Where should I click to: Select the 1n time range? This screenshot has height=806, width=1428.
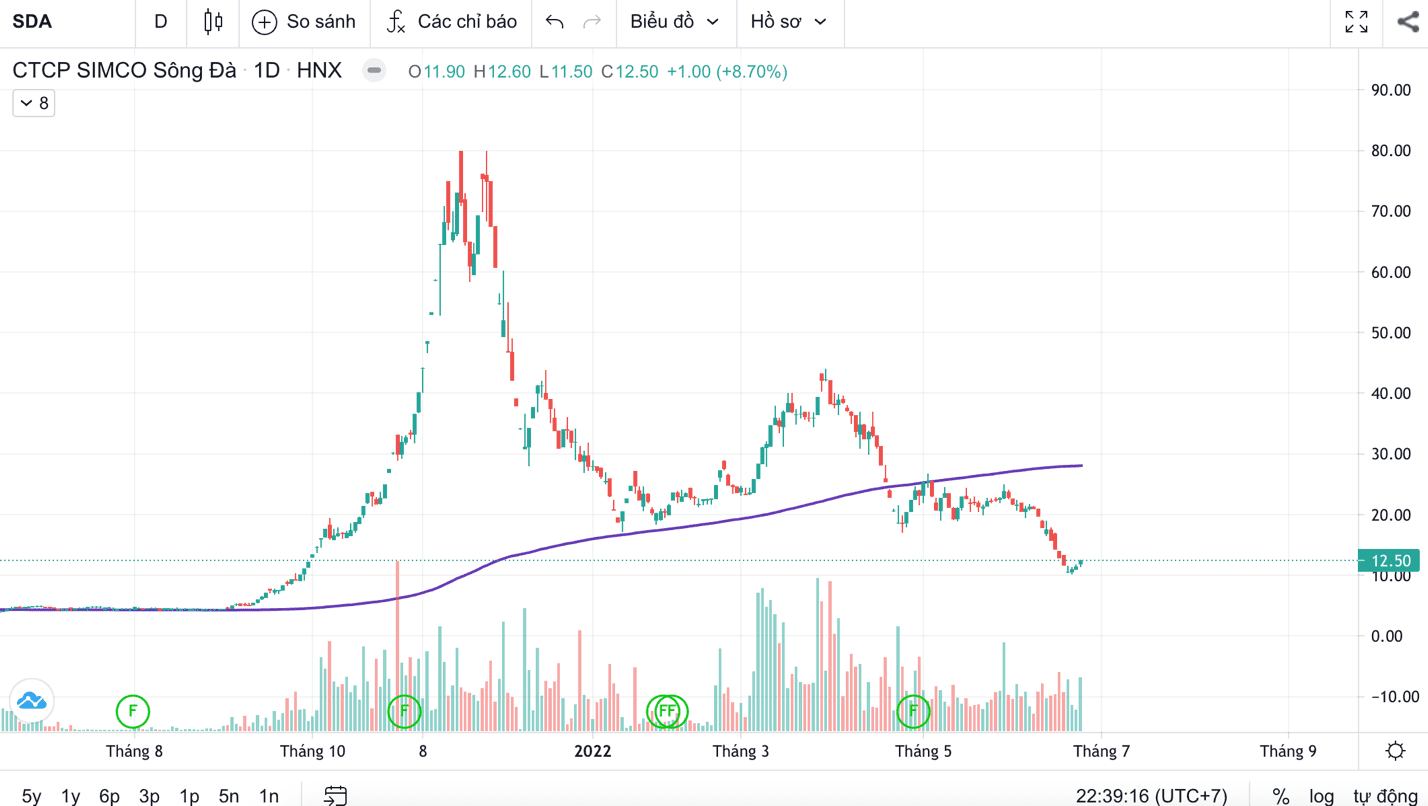coord(269,796)
